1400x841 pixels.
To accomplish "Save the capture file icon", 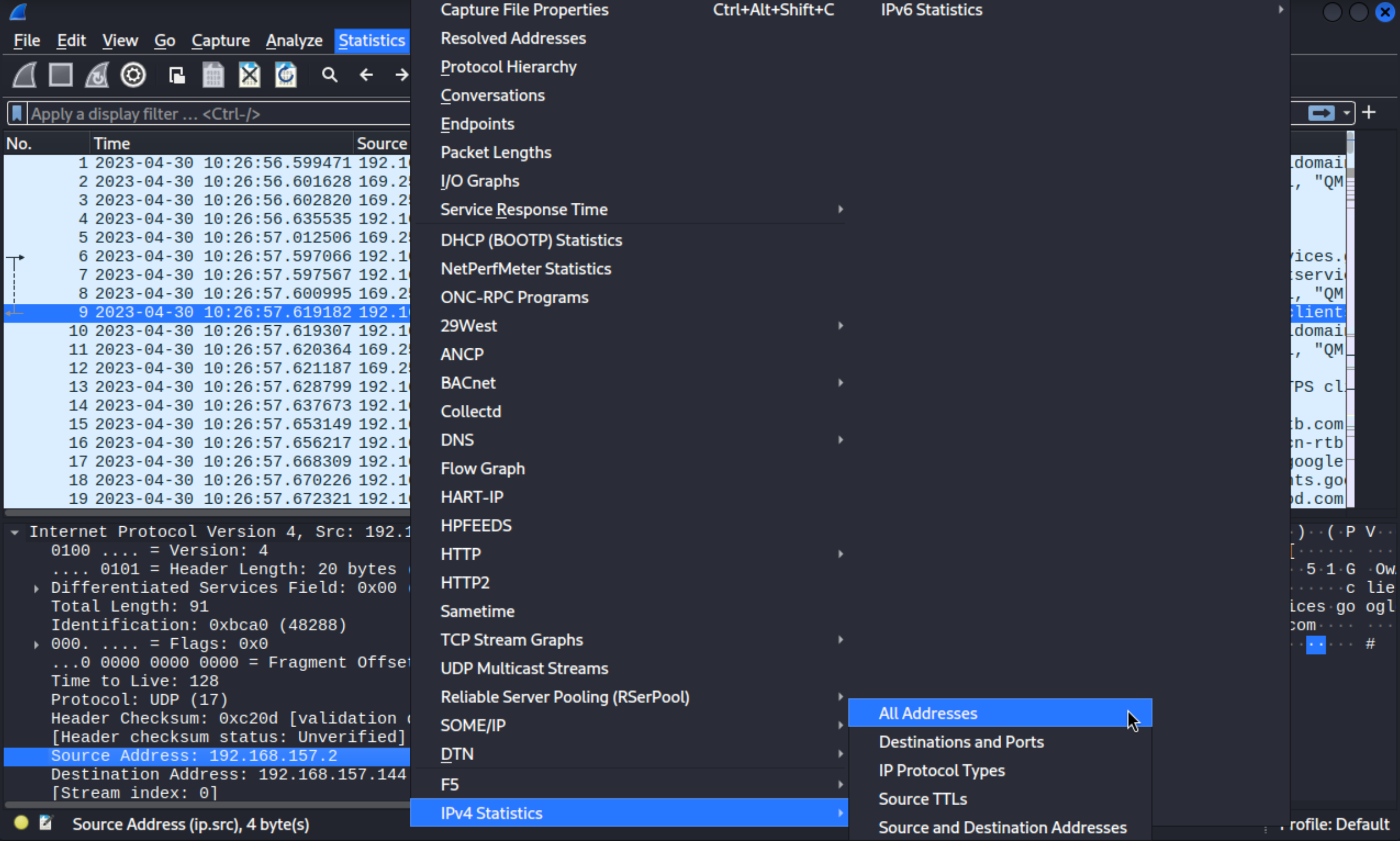I will click(214, 75).
